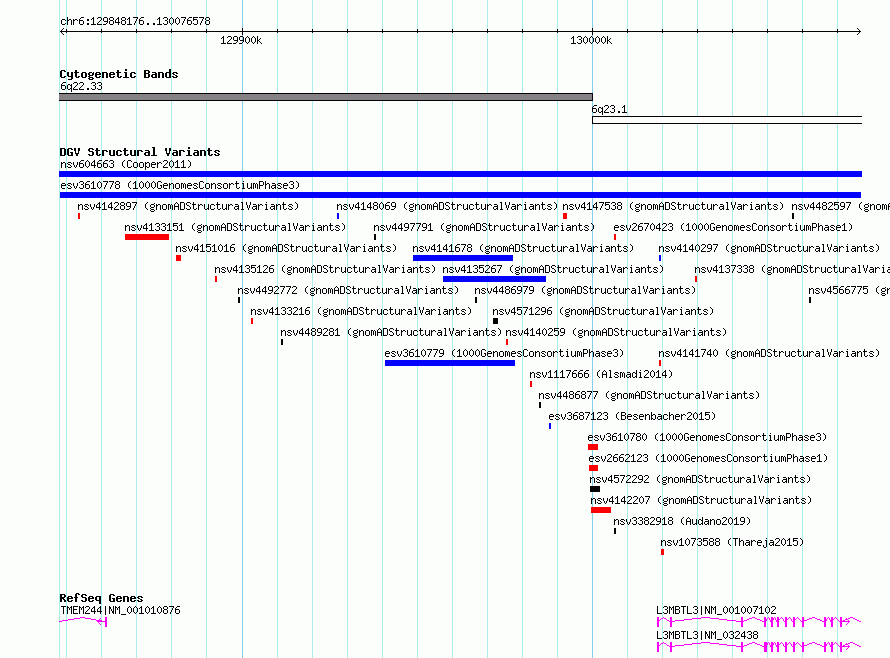Select the blue esv3610779 variant bar
The image size is (890, 658).
450,363
